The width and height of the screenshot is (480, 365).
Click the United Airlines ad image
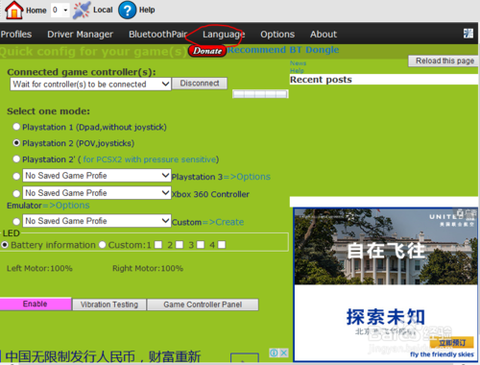tap(386, 284)
